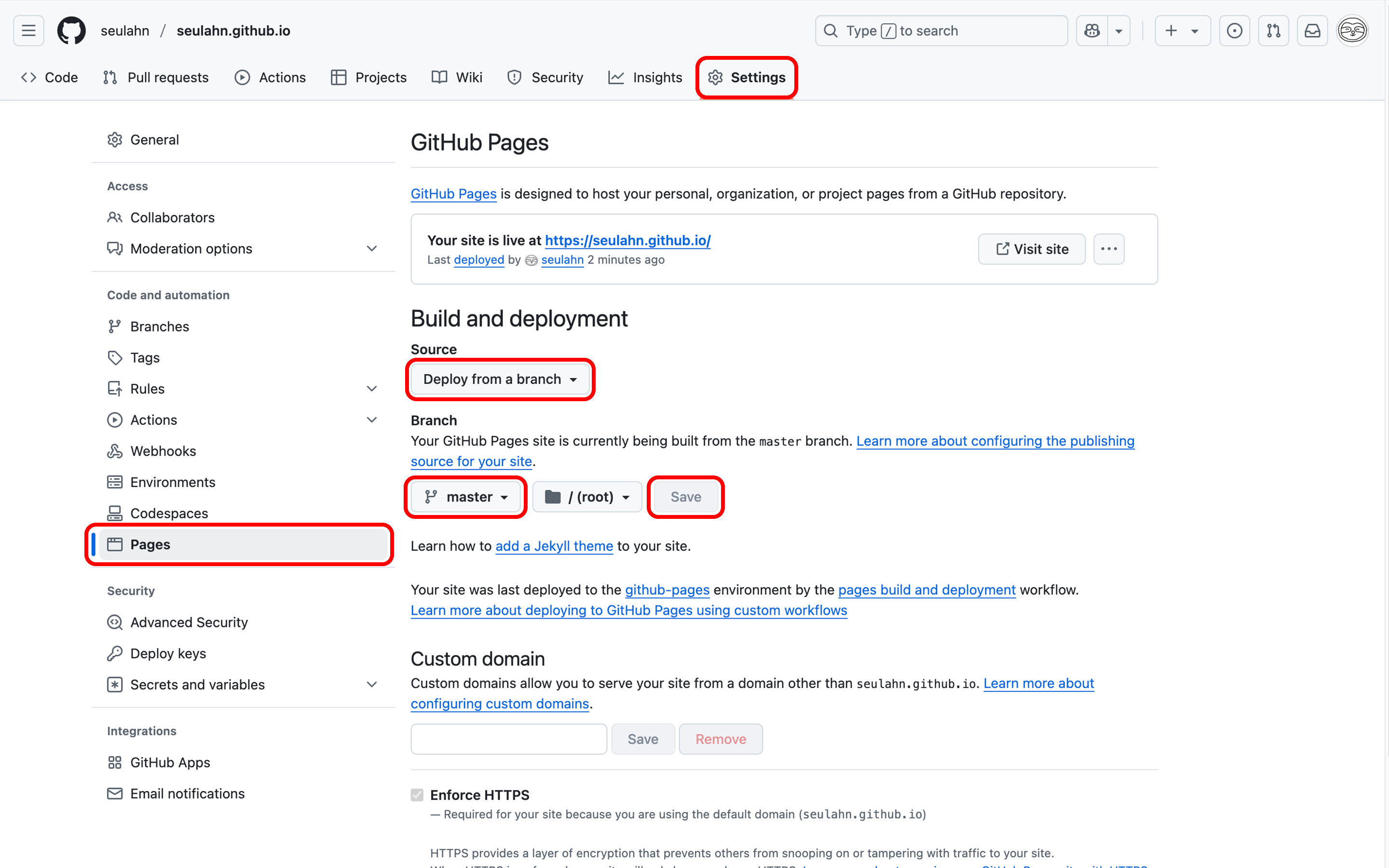Switch to the Code tab
1389x868 pixels.
click(x=49, y=78)
